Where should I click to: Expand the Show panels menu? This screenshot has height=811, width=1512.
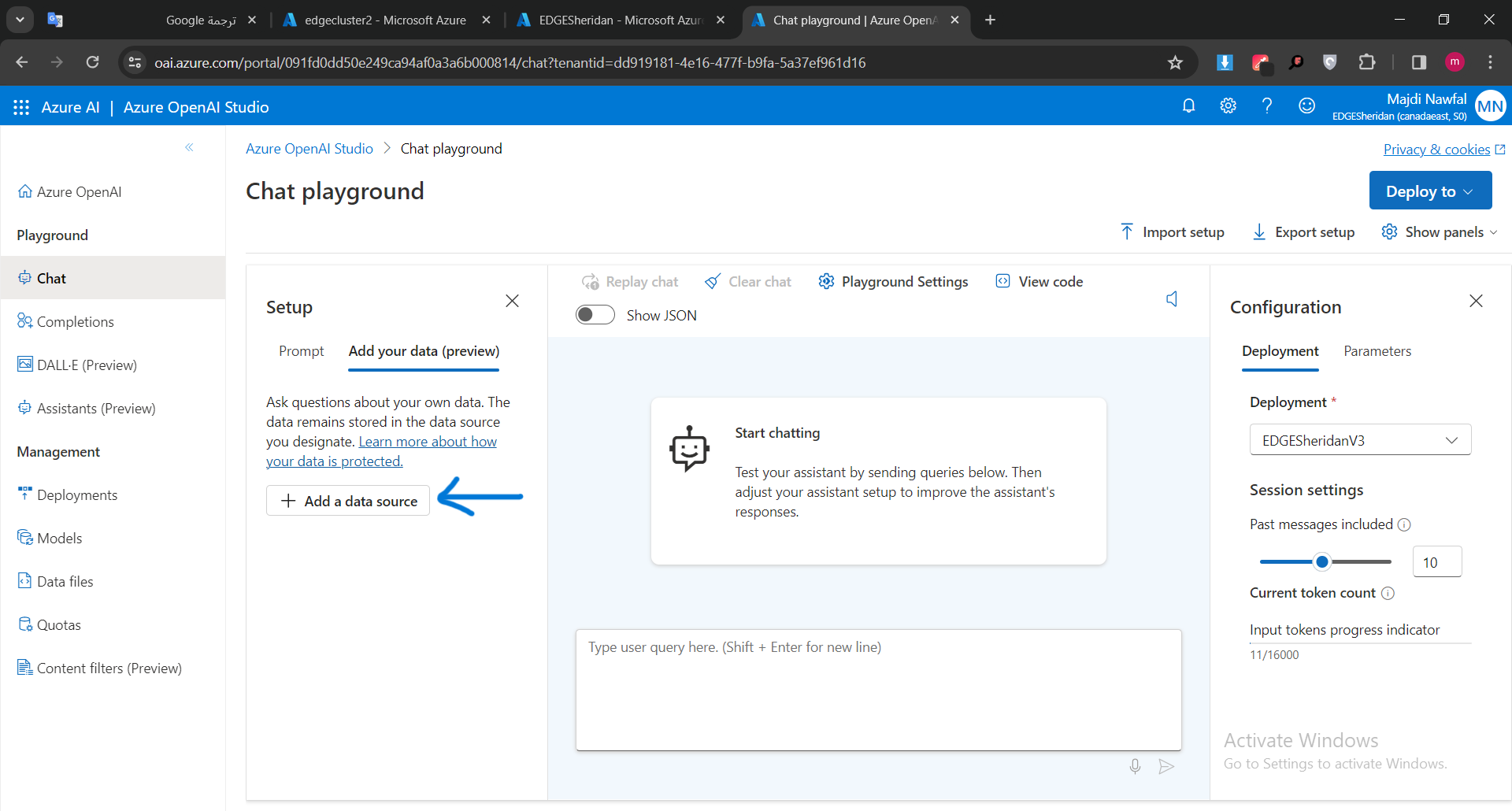tap(1440, 231)
